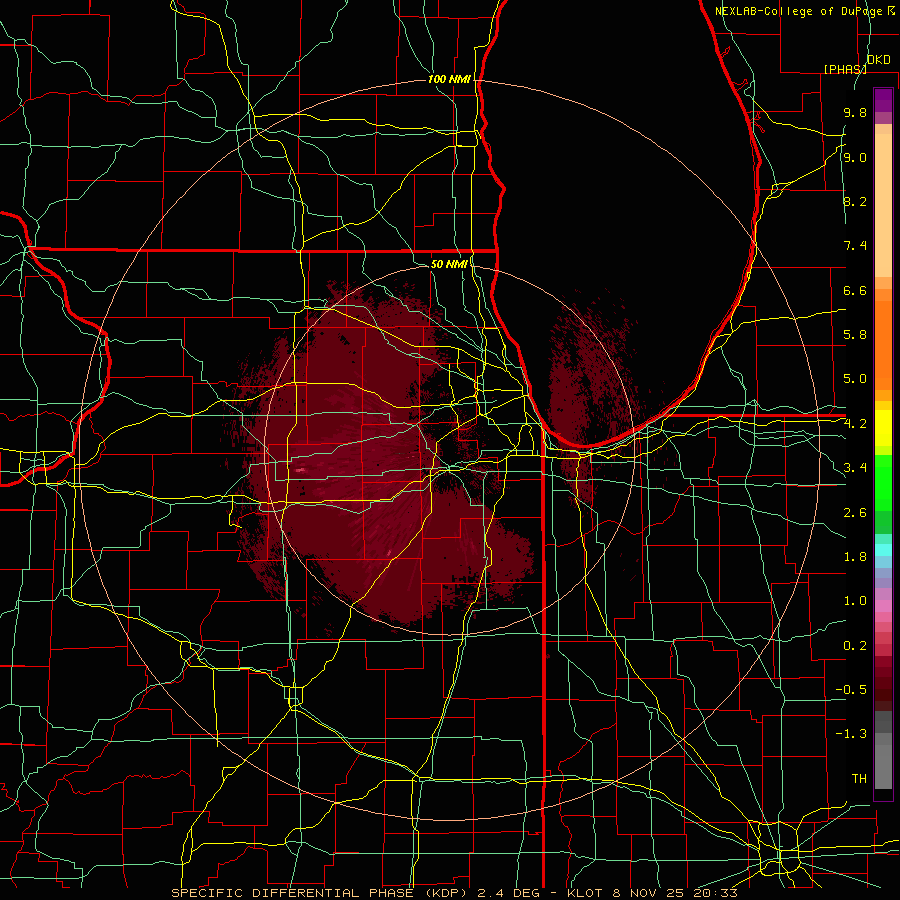The width and height of the screenshot is (900, 900).
Task: Pick the gray TH band on the color scale
Action: (x=883, y=766)
